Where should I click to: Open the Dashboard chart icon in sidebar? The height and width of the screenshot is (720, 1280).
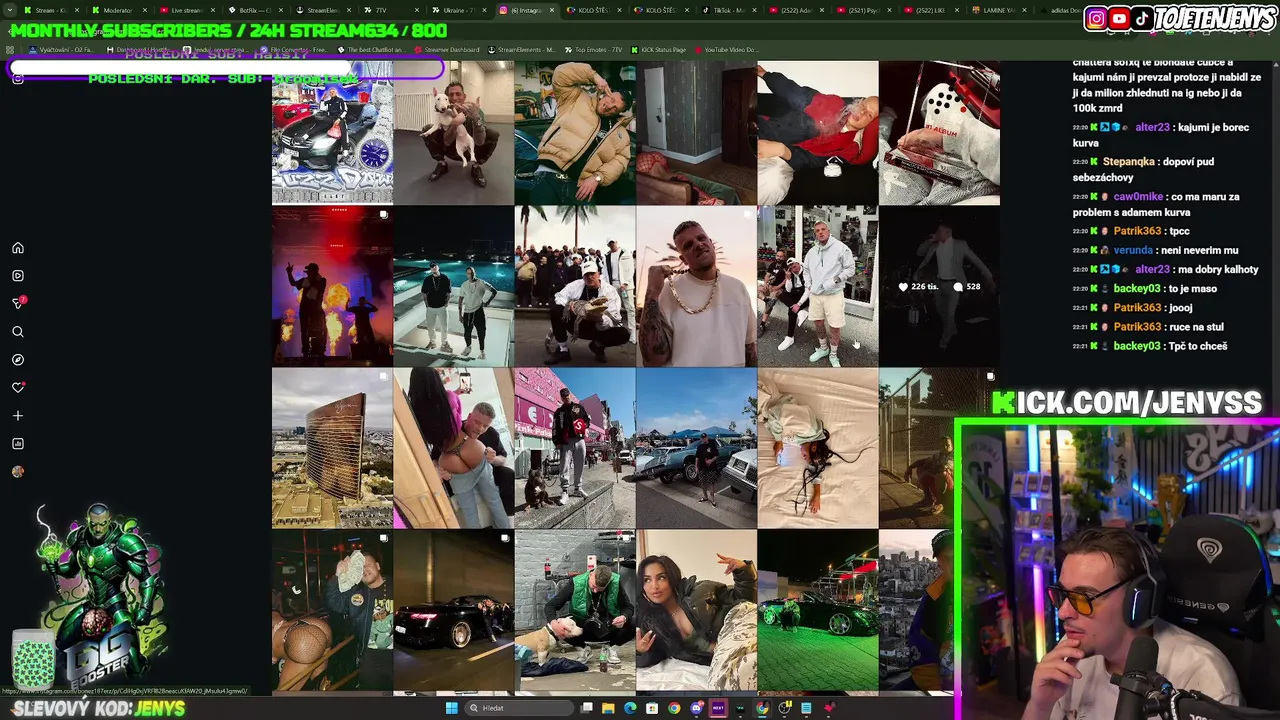click(x=18, y=444)
